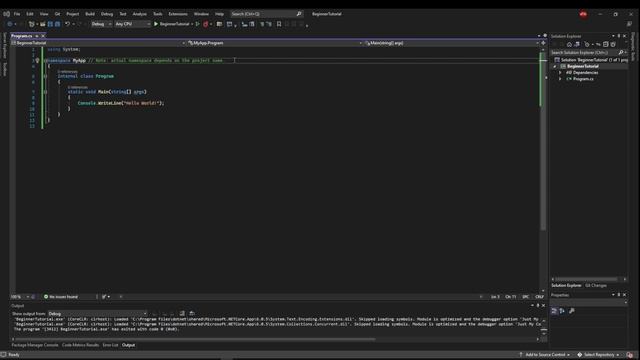Click the Property Pages wrench icon
This screenshot has width=640, height=360.
click(x=571, y=311)
